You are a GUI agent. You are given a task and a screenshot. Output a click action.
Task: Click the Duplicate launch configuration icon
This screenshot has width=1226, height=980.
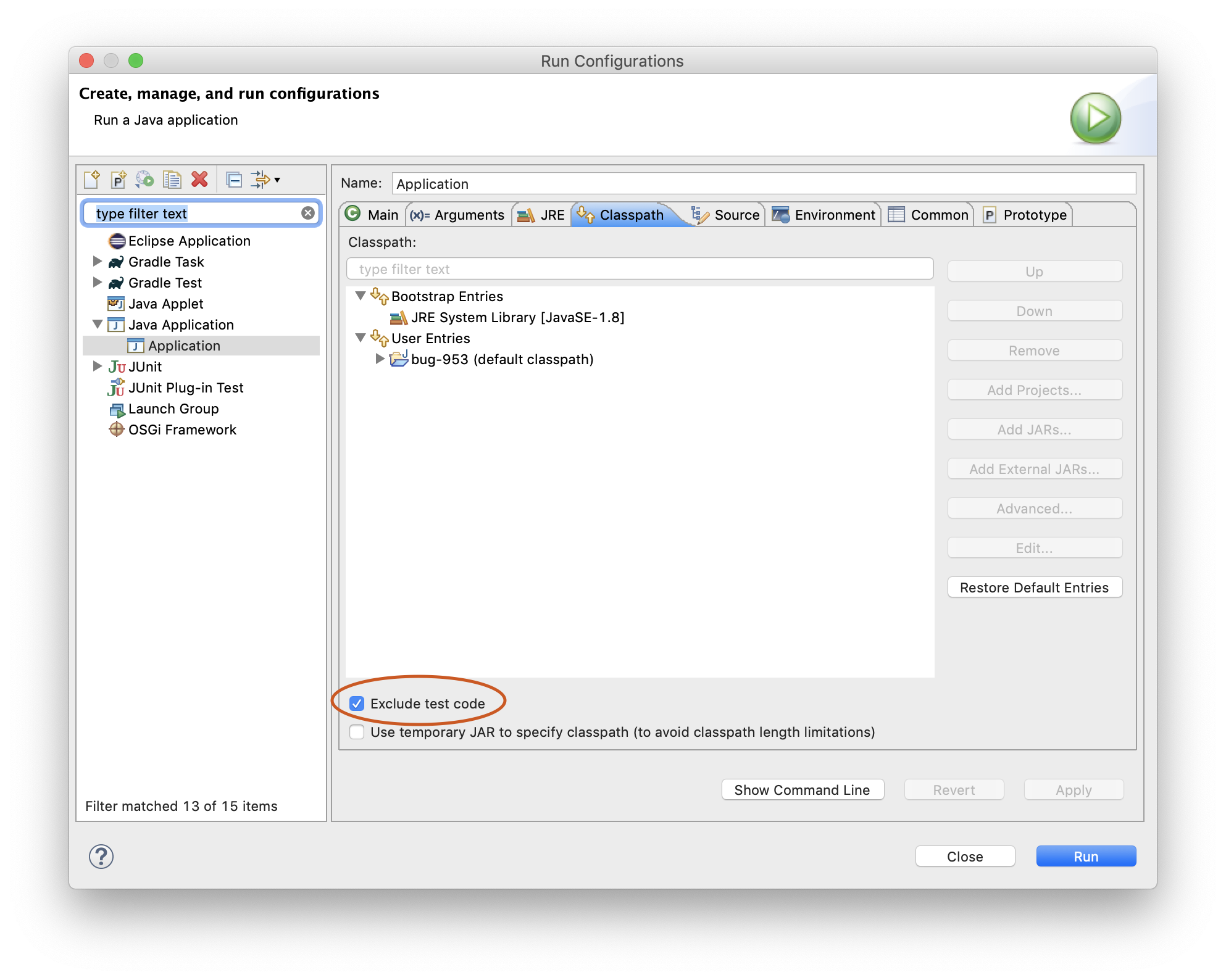[172, 180]
